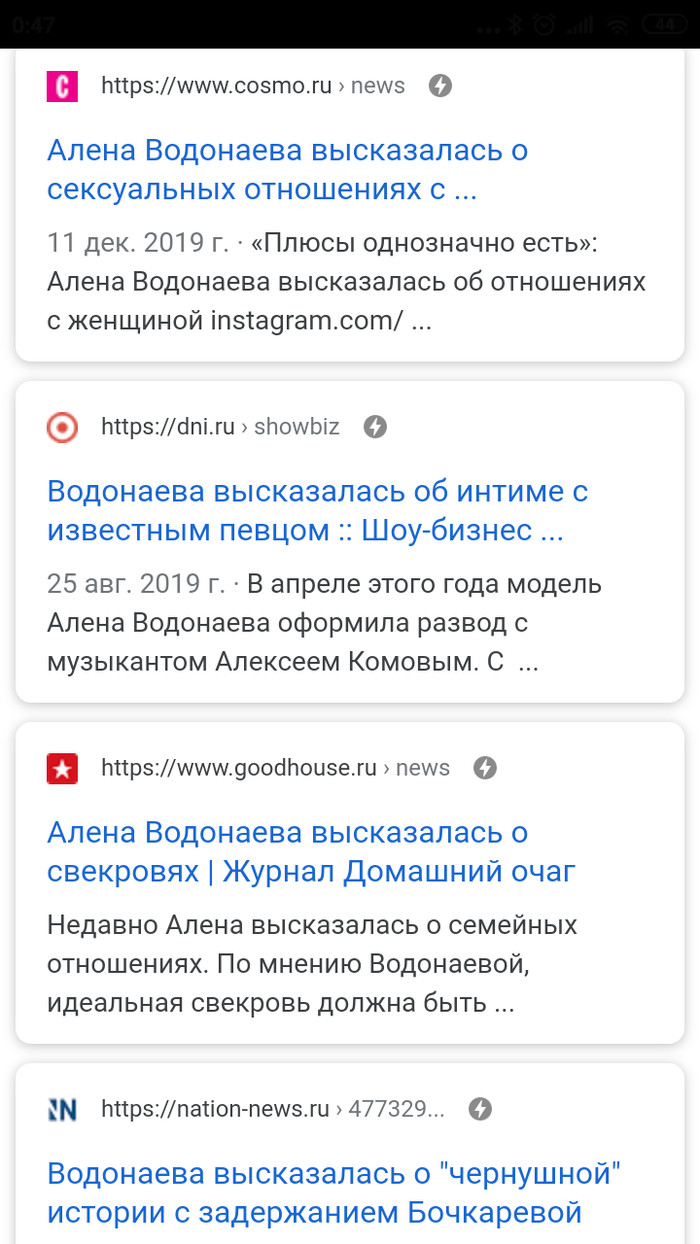
Task: Open dni.ru headline about известным певцом
Action: (317, 511)
